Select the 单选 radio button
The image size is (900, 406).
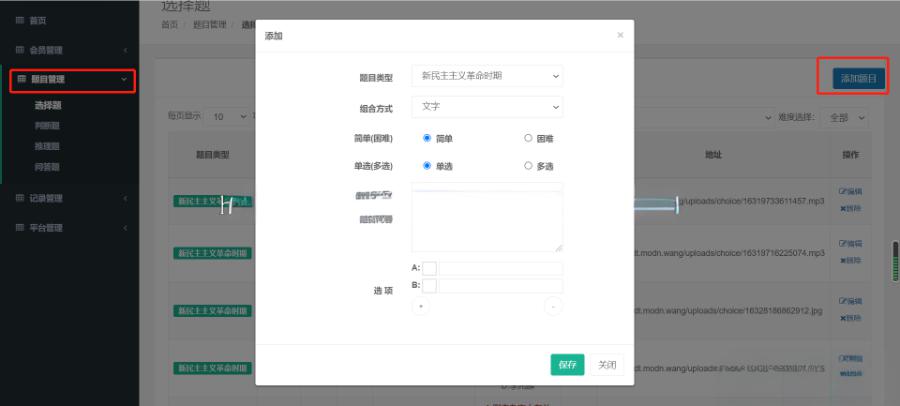(427, 165)
